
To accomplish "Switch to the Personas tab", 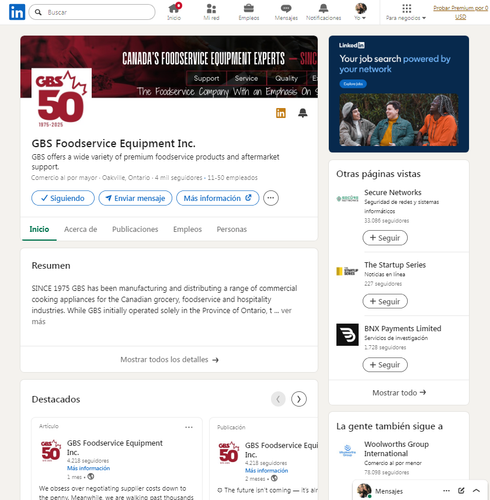I will tap(232, 229).
